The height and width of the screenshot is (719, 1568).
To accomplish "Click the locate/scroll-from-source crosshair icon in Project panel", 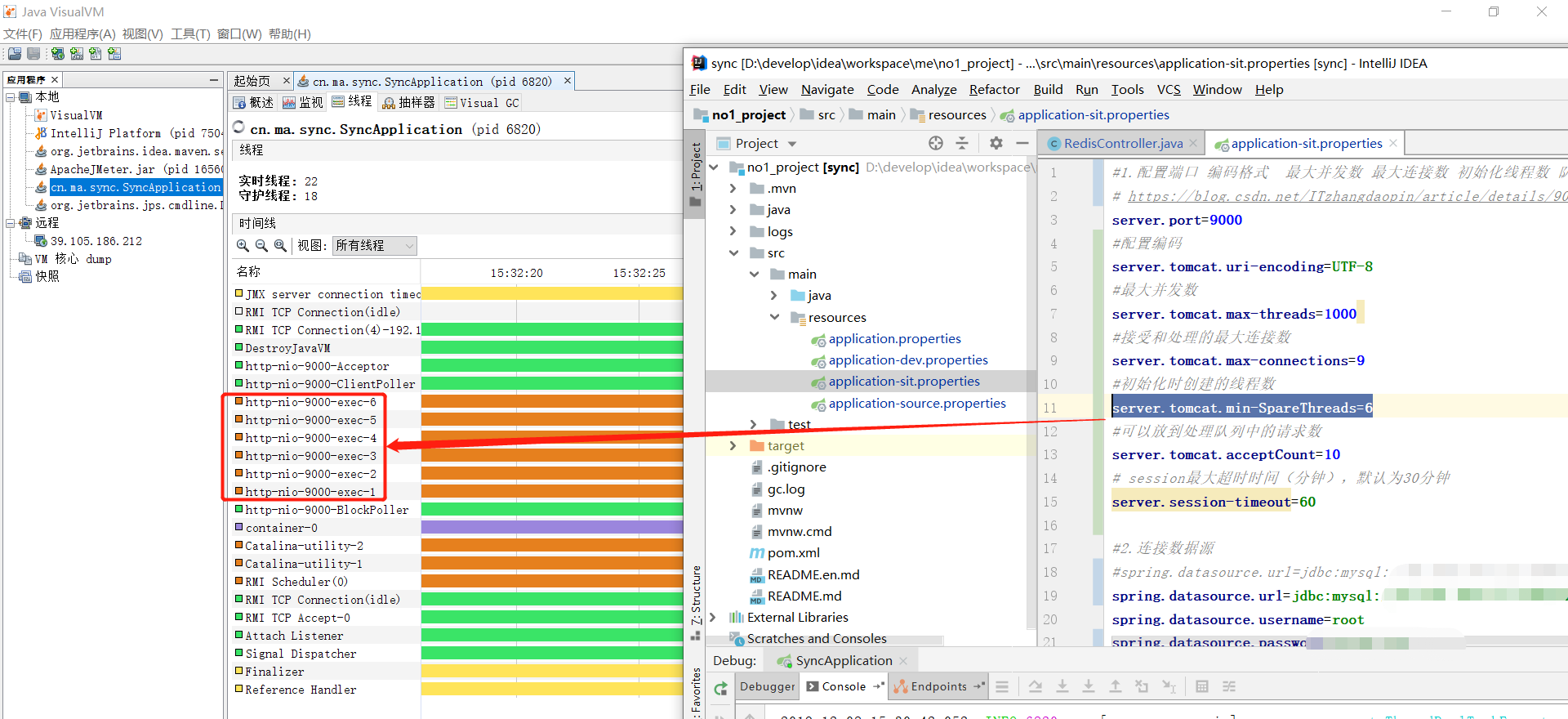I will click(936, 144).
